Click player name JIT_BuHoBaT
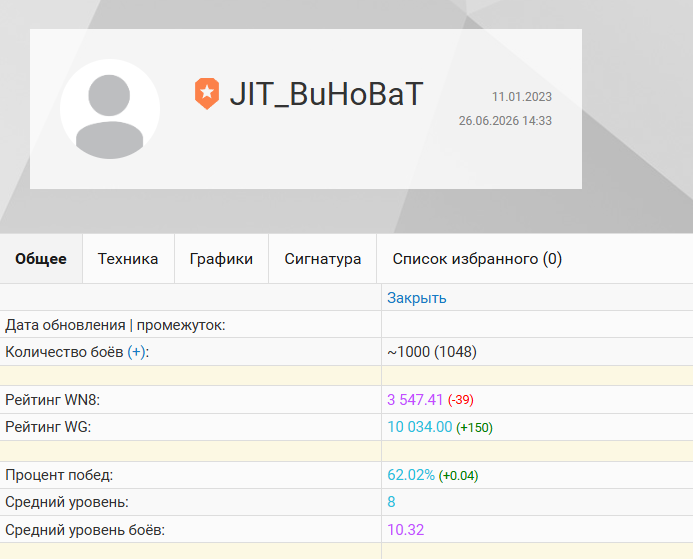Viewport: 693px width, 559px height. (327, 94)
